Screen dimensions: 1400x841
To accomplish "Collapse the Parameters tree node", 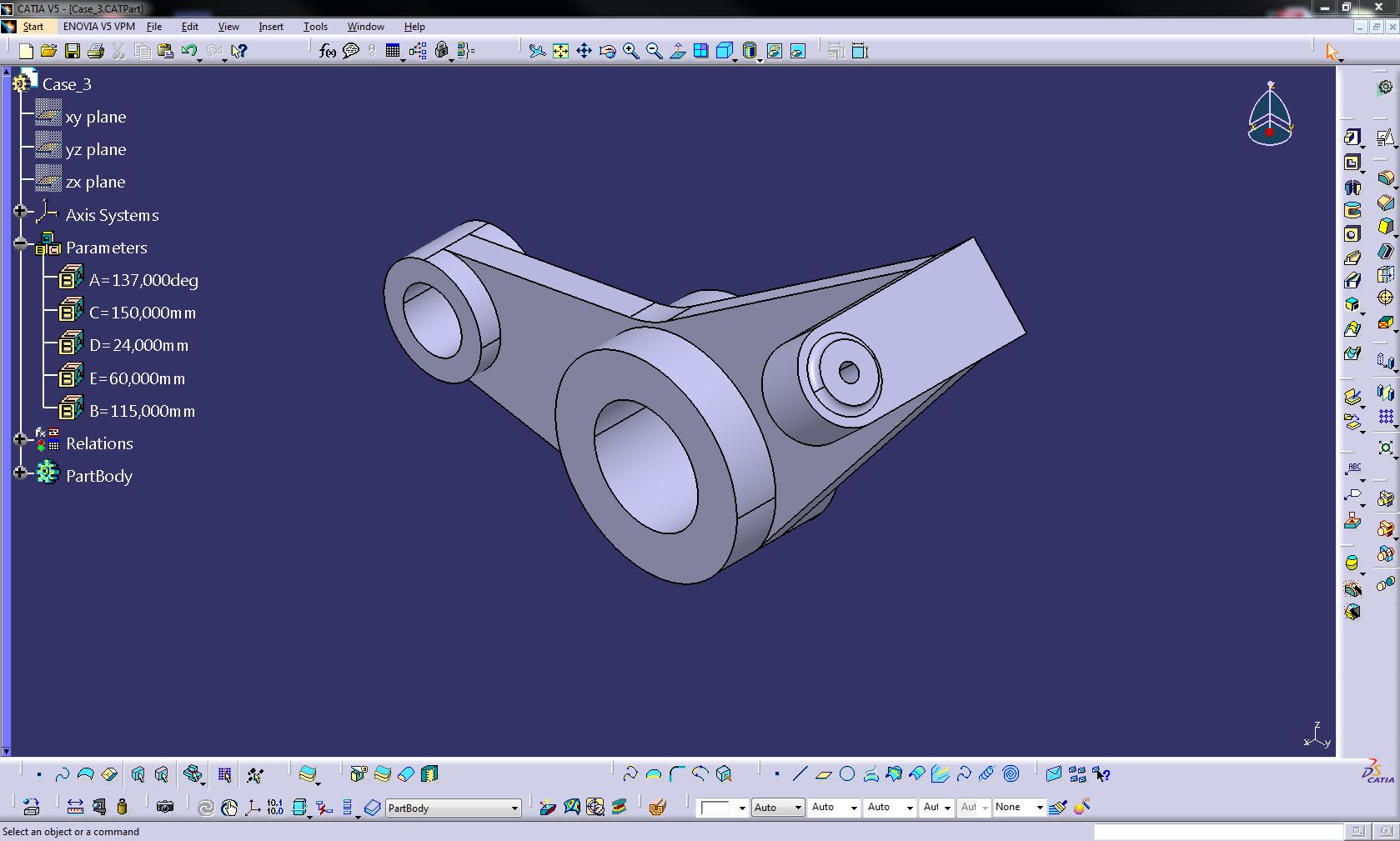I will coord(20,244).
